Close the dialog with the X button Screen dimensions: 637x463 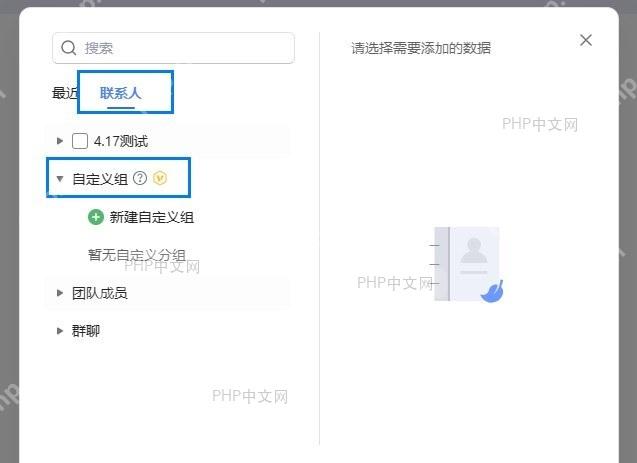click(586, 40)
